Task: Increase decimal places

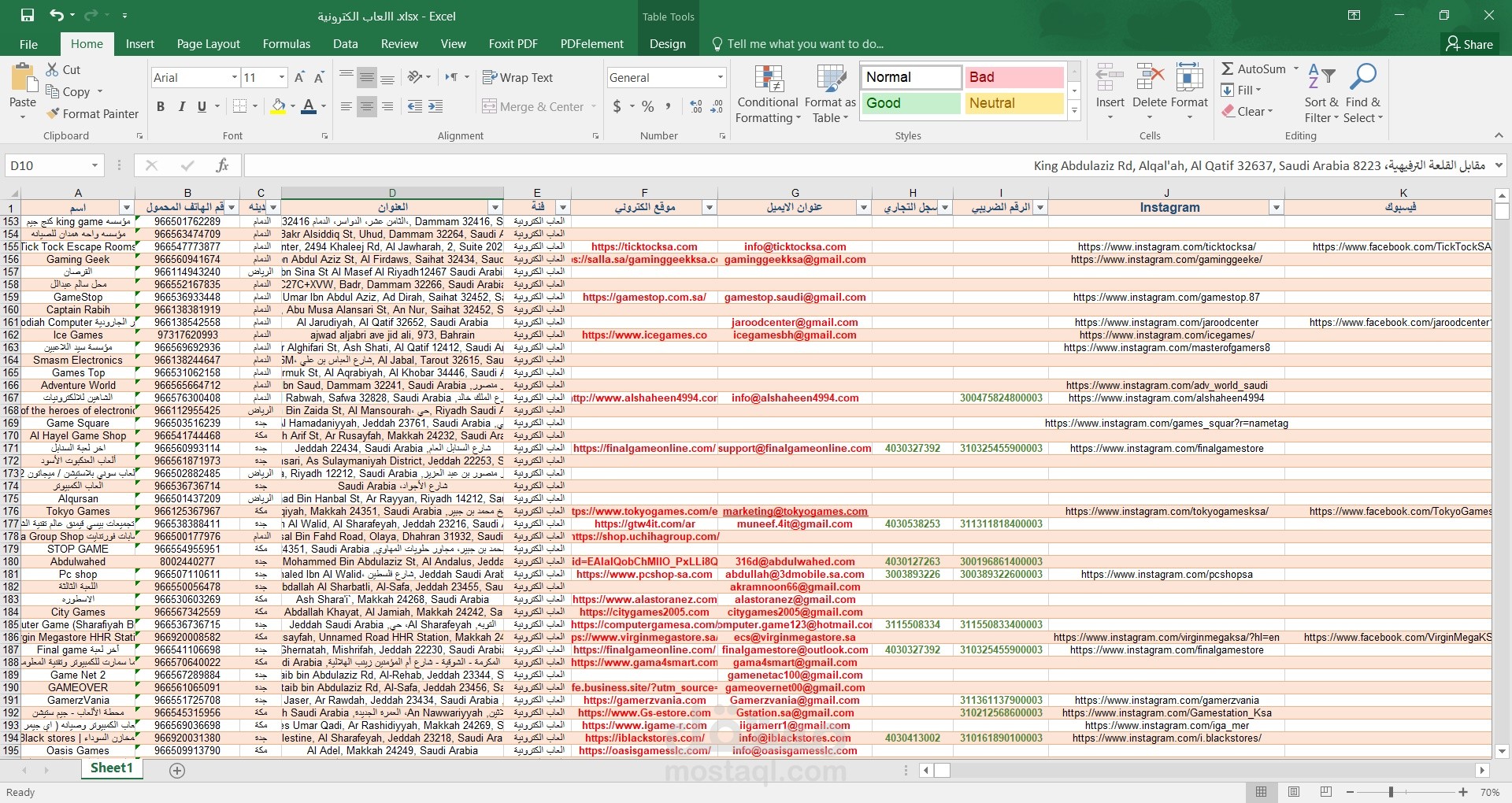Action: tap(696, 106)
